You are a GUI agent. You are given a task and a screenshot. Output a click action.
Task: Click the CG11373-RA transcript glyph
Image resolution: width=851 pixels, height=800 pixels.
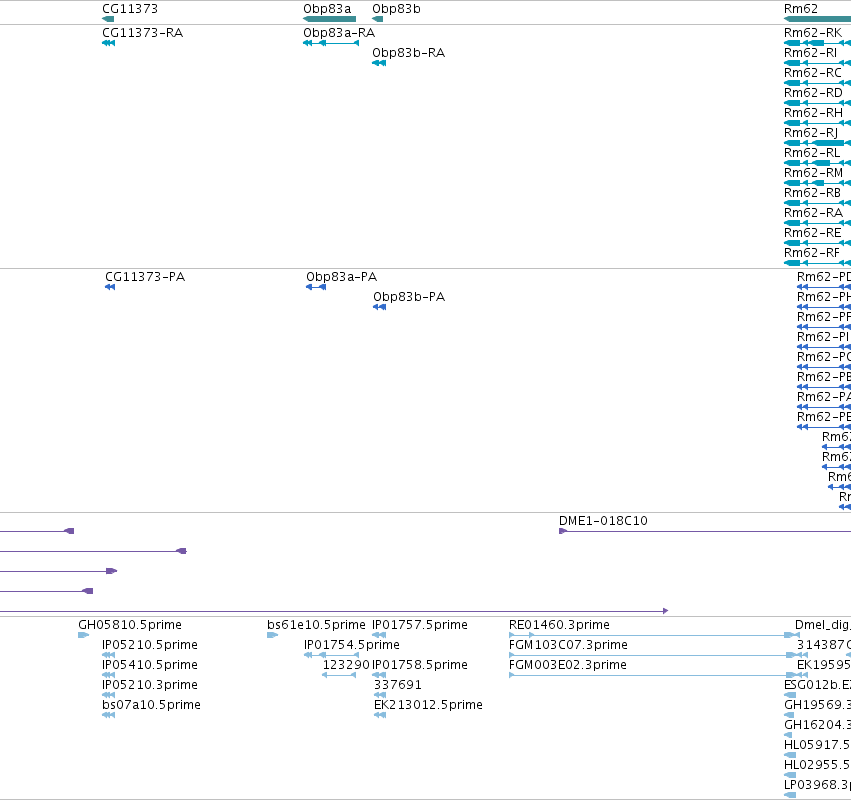tap(109, 43)
